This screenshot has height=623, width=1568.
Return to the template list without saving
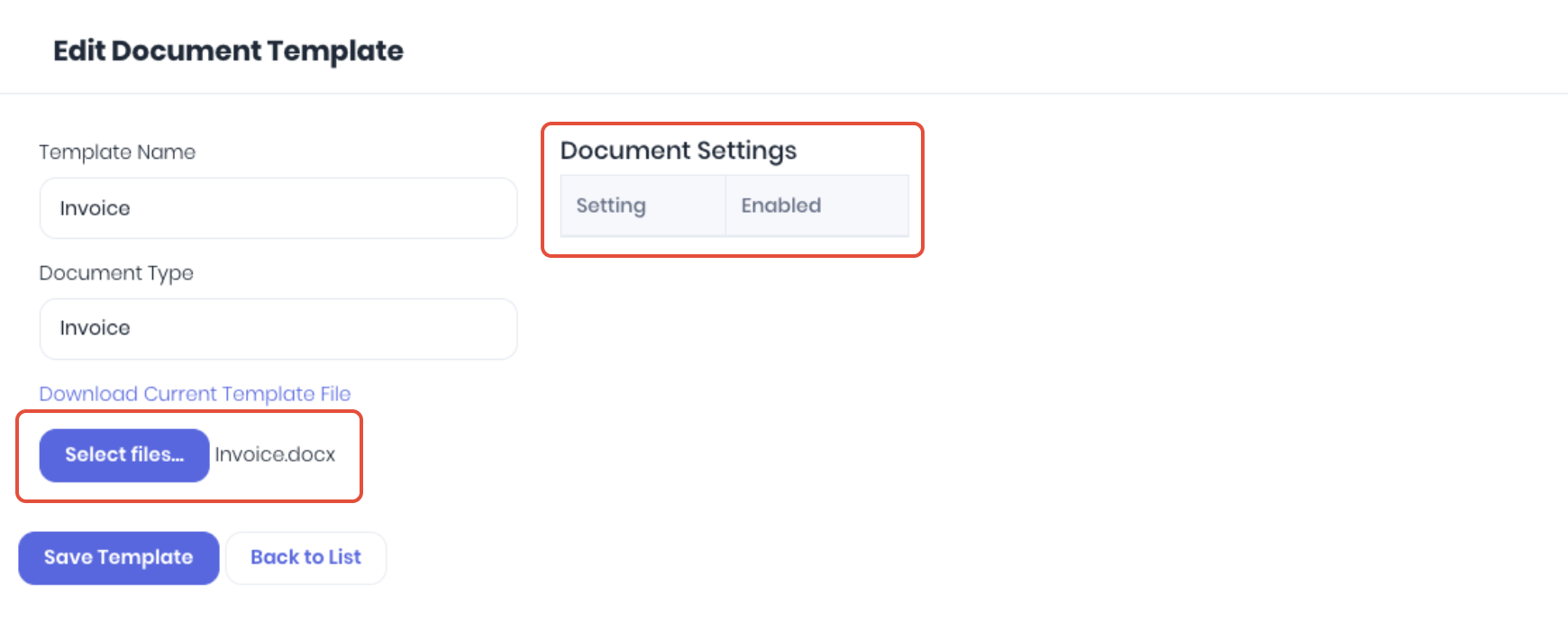305,558
